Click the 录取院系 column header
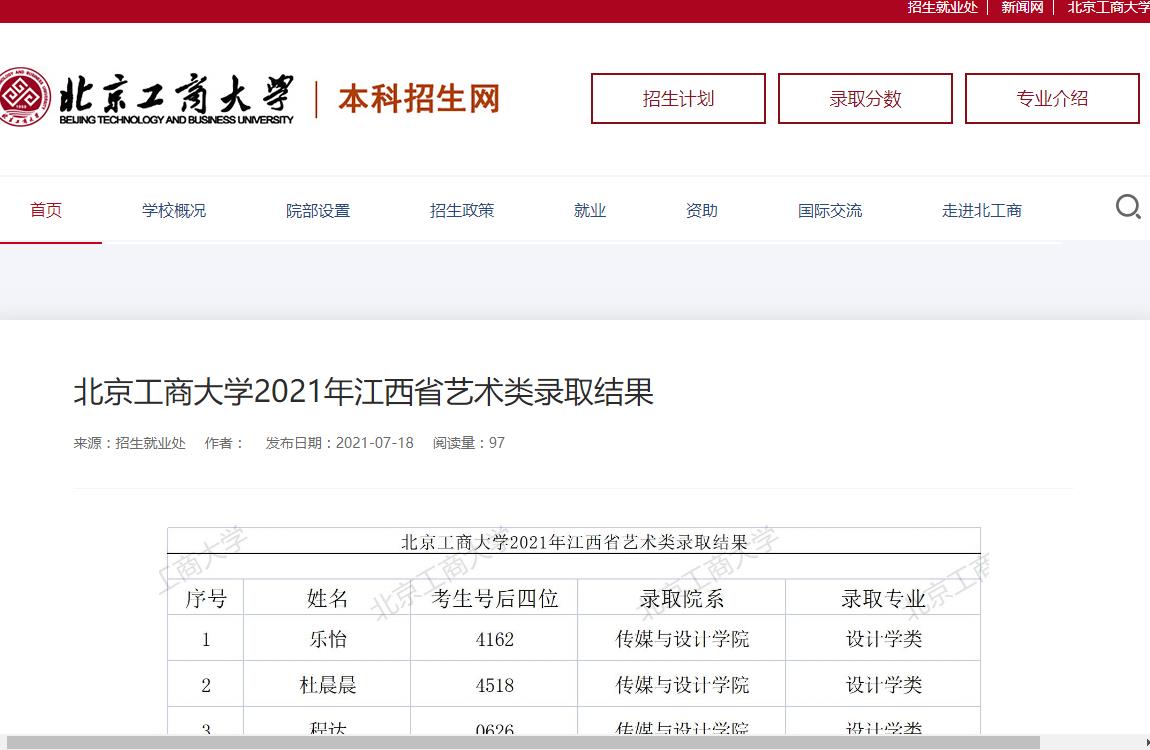1150x750 pixels. tap(682, 598)
